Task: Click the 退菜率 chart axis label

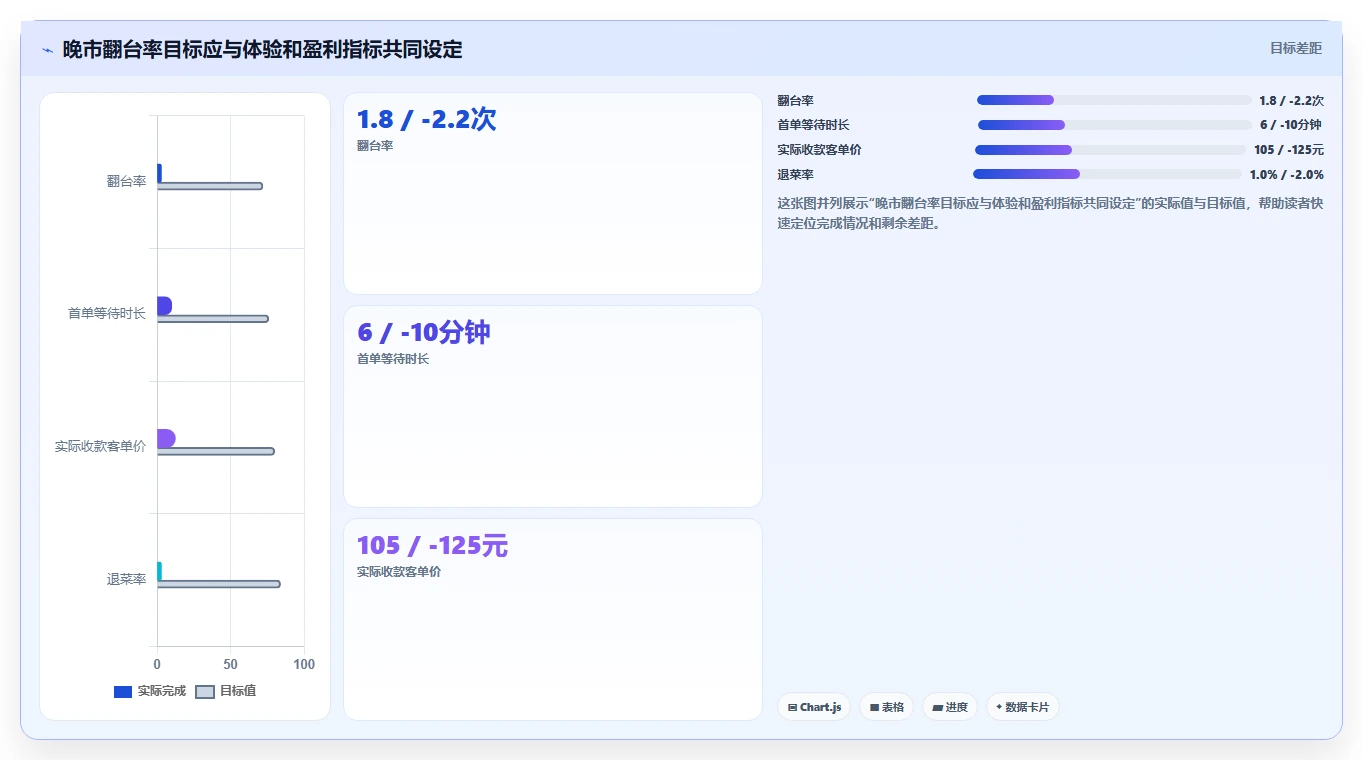Action: coord(126,579)
